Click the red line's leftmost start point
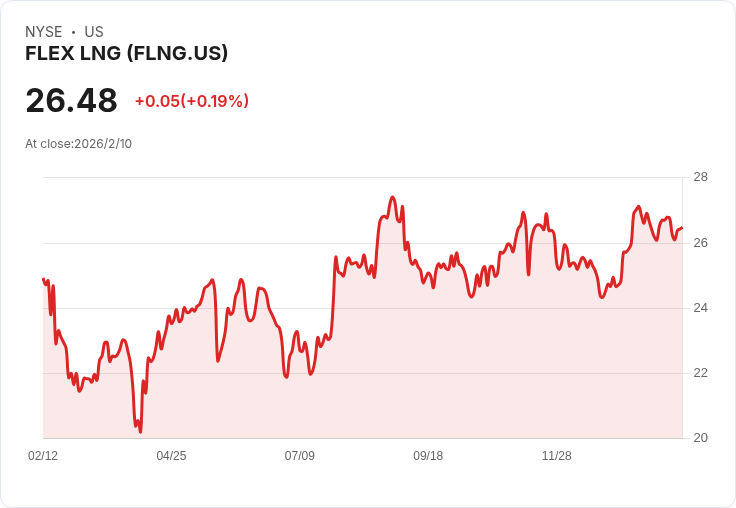Image resolution: width=736 pixels, height=508 pixels. coord(43,279)
